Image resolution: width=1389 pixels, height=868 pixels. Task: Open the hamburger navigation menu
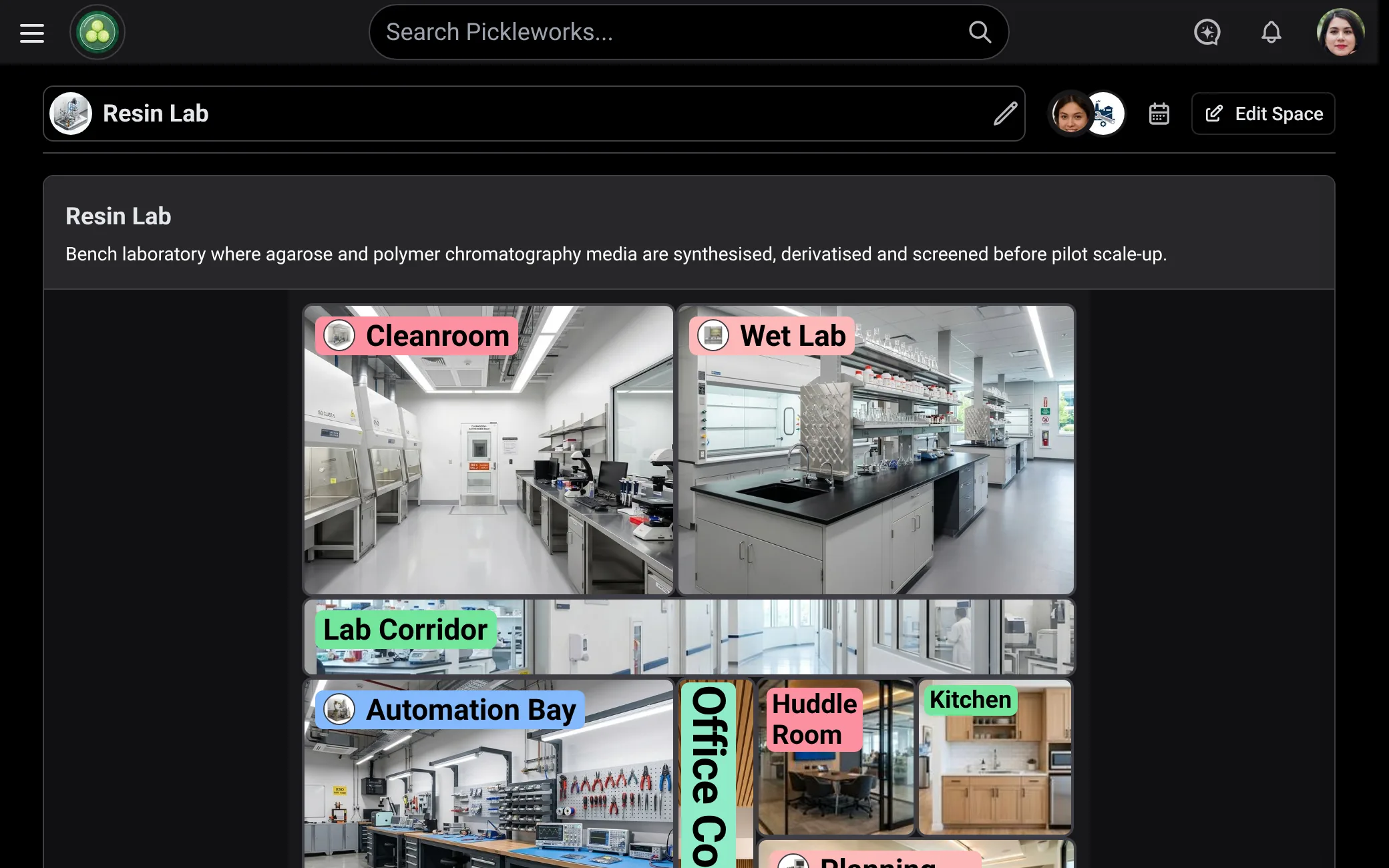31,33
